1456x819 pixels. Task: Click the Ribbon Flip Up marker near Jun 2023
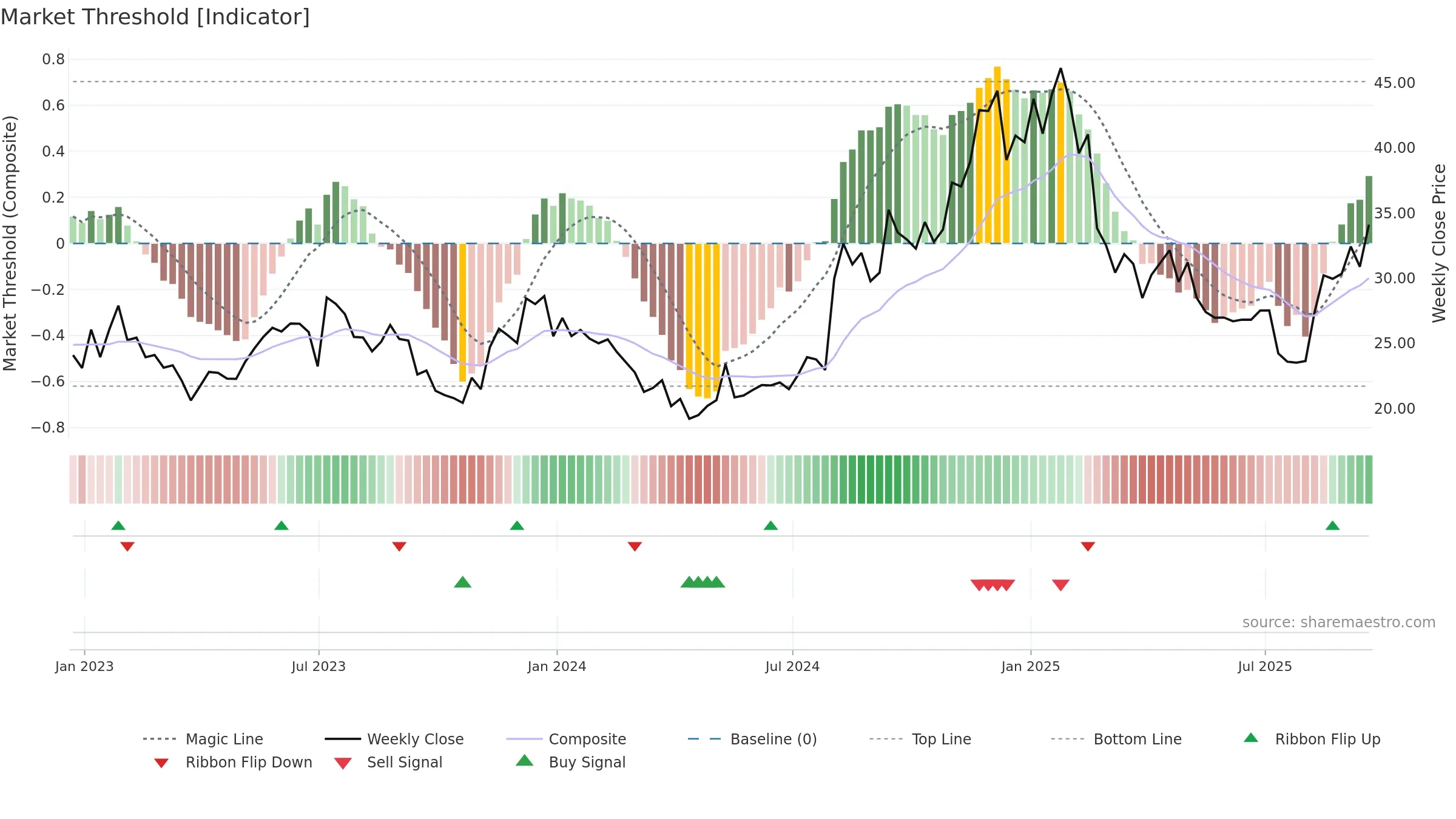(x=281, y=525)
